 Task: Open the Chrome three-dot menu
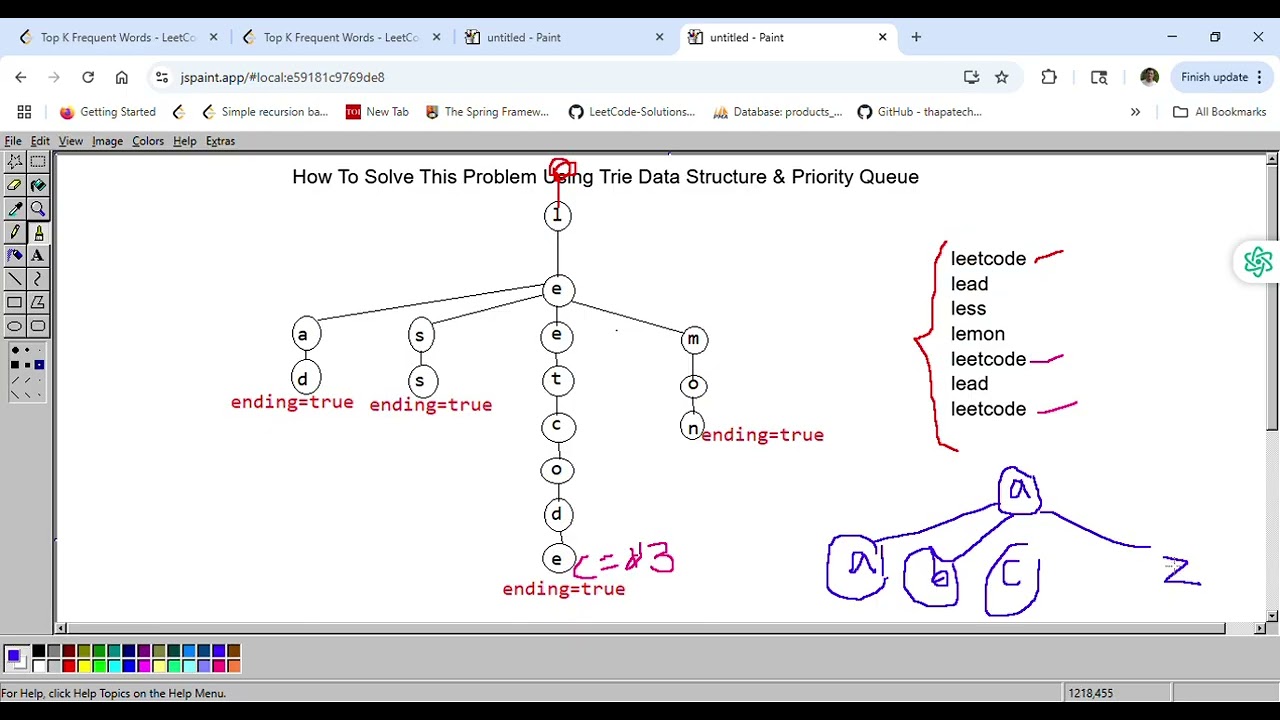pos(1260,77)
